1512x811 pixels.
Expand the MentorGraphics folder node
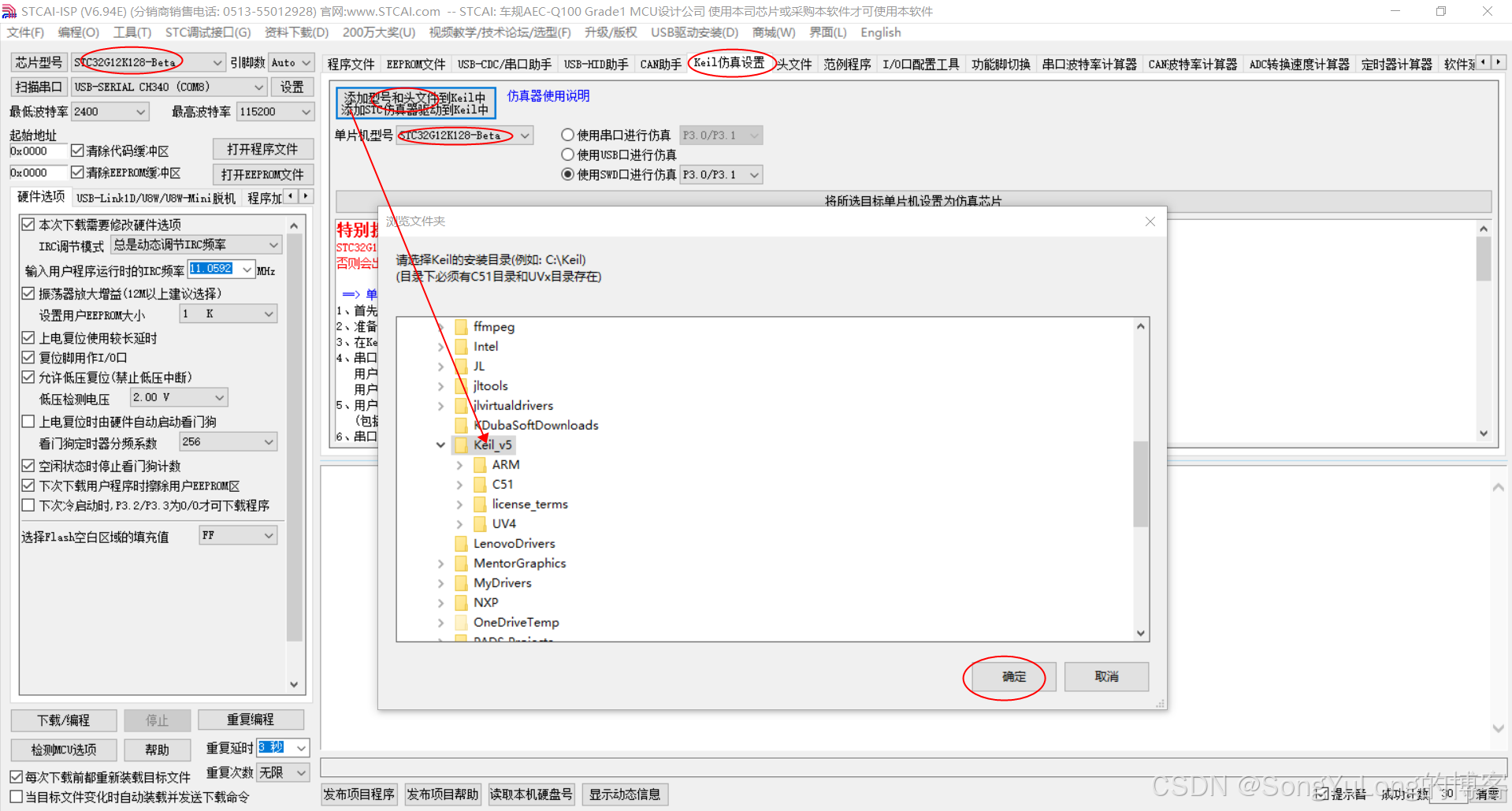click(x=440, y=564)
